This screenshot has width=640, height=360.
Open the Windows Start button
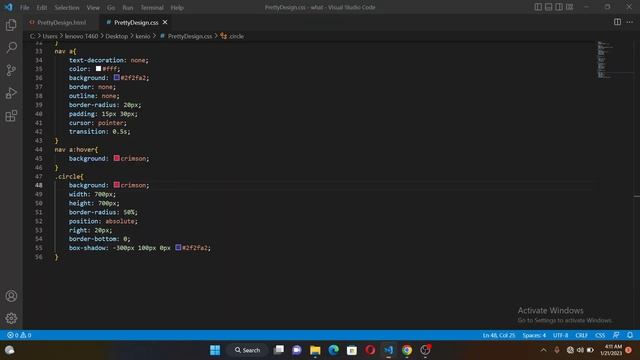pyautogui.click(x=215, y=350)
